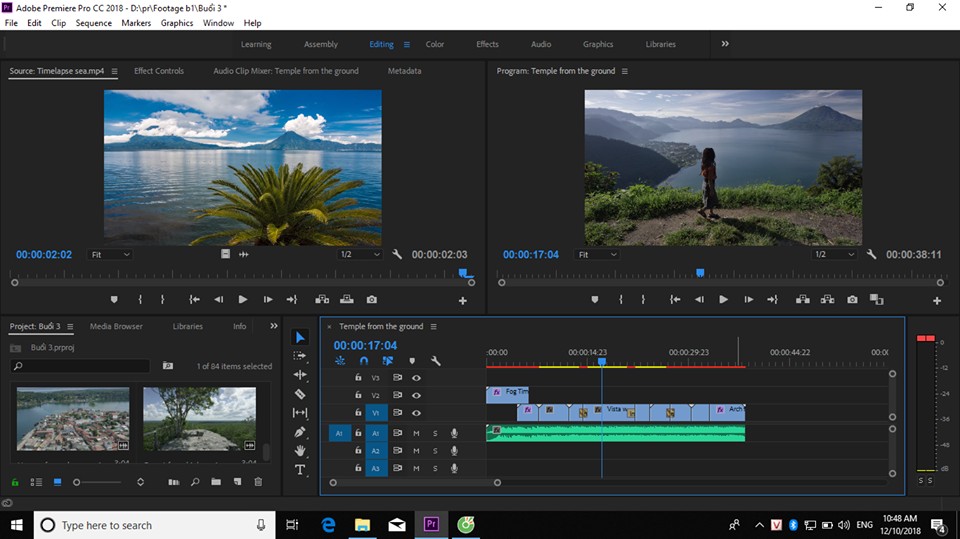Open Source monitor wrench settings
Image resolution: width=960 pixels, height=539 pixels.
tap(397, 254)
